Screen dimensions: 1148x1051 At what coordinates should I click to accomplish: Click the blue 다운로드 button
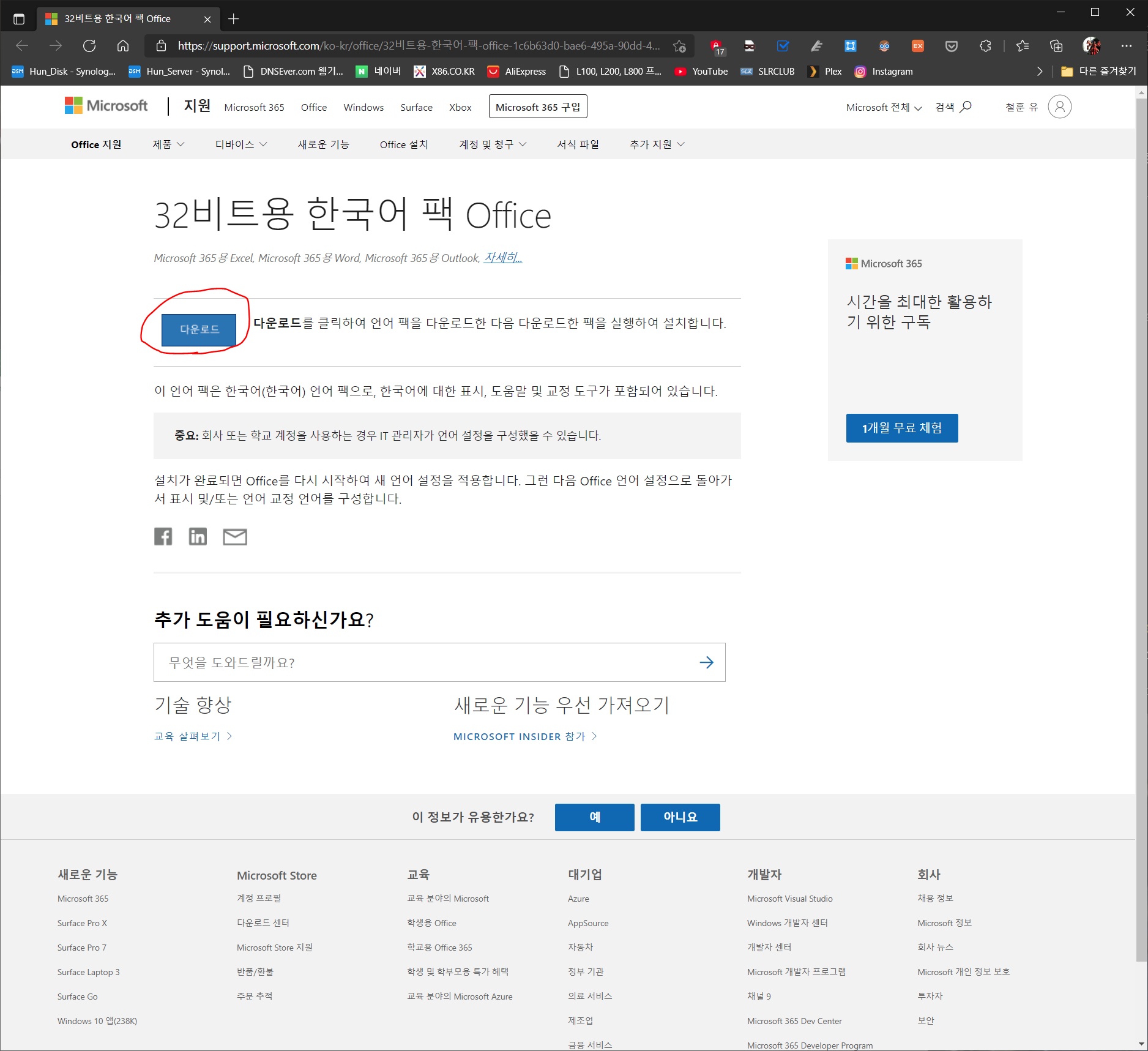[x=199, y=329]
